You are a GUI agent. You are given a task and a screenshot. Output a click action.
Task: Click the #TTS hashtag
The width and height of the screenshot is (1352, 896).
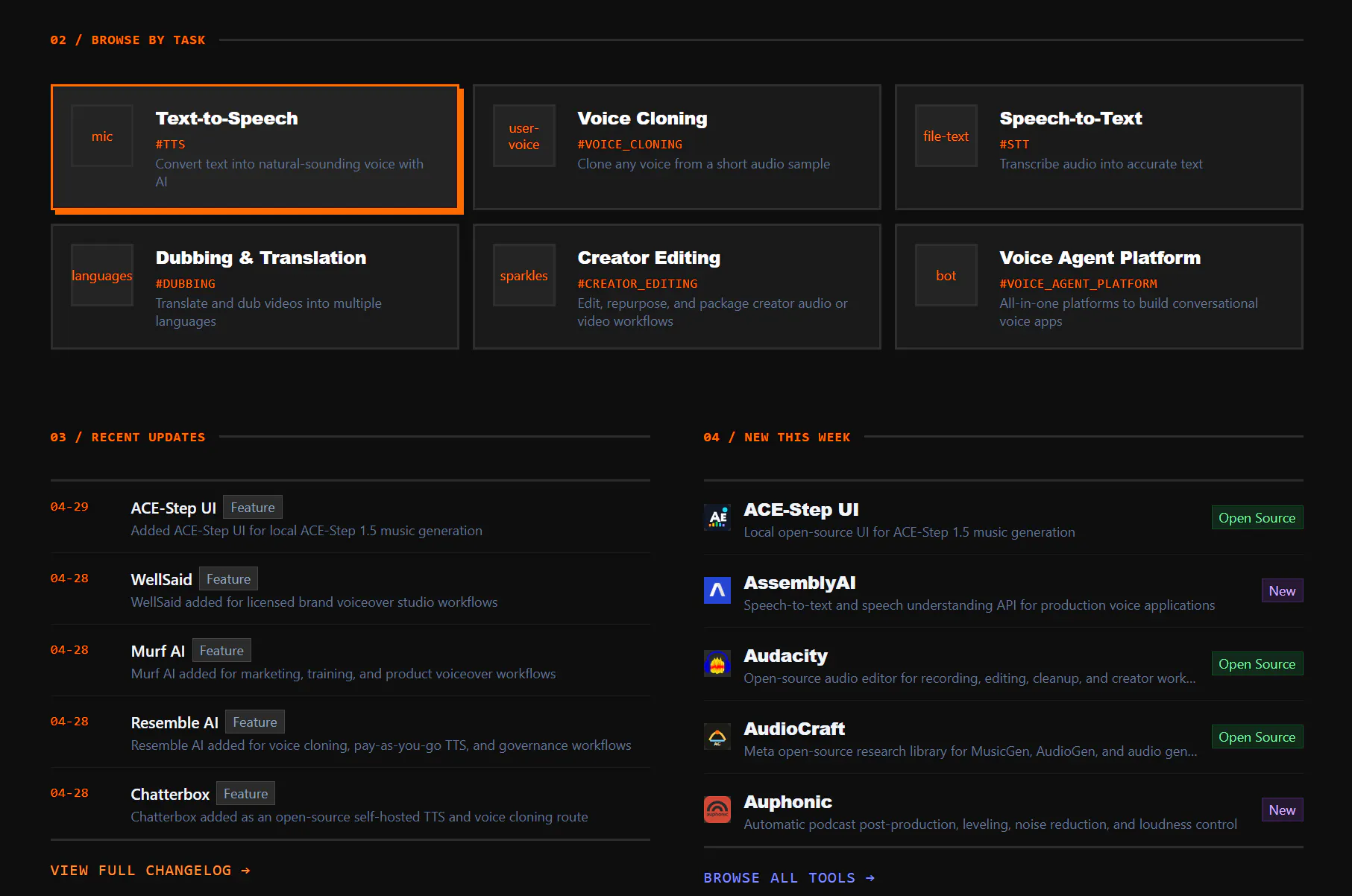point(170,145)
